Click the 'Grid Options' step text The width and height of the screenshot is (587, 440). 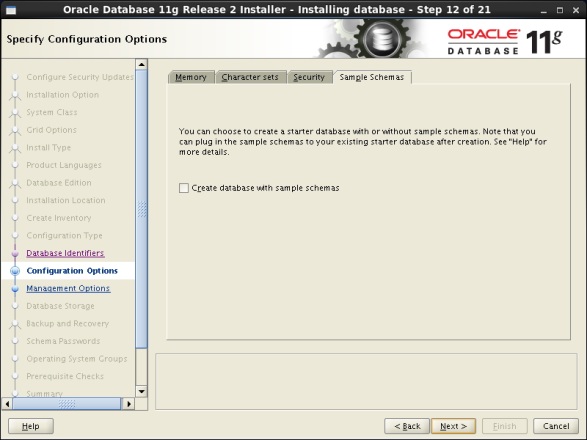[51, 130]
